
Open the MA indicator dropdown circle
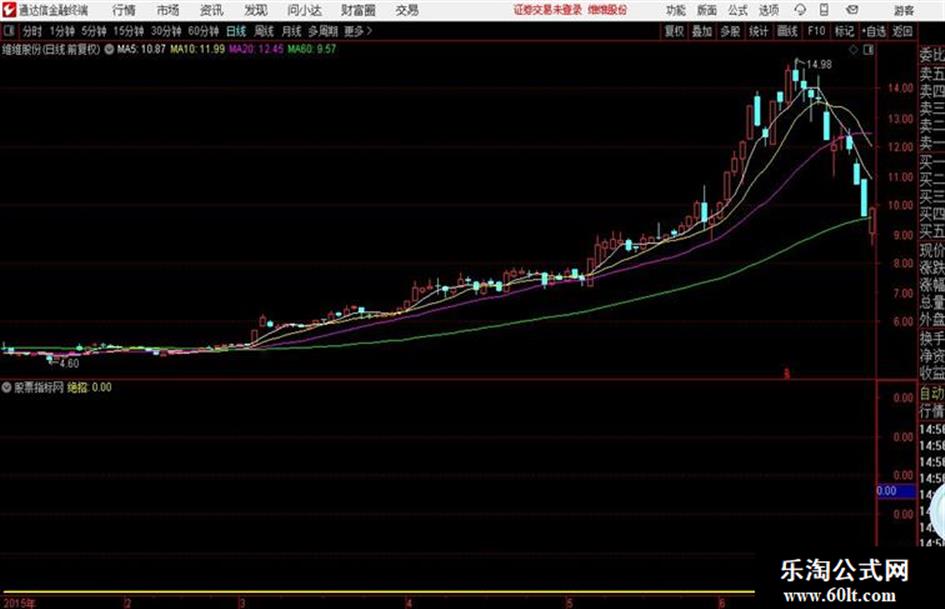[x=109, y=49]
